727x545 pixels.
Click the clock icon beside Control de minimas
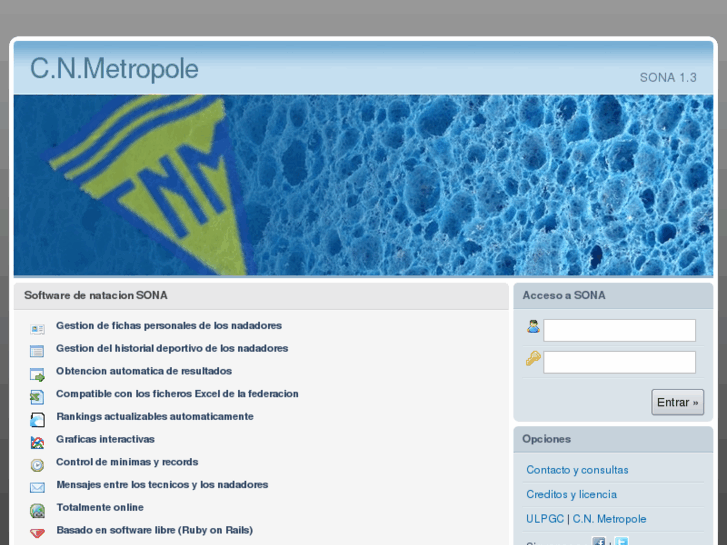point(37,465)
